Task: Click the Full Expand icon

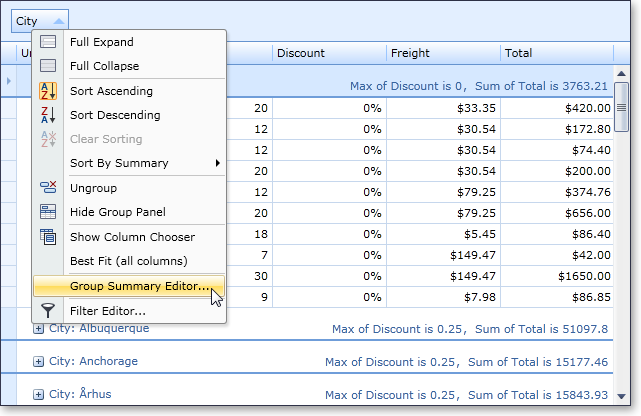Action: [x=48, y=43]
